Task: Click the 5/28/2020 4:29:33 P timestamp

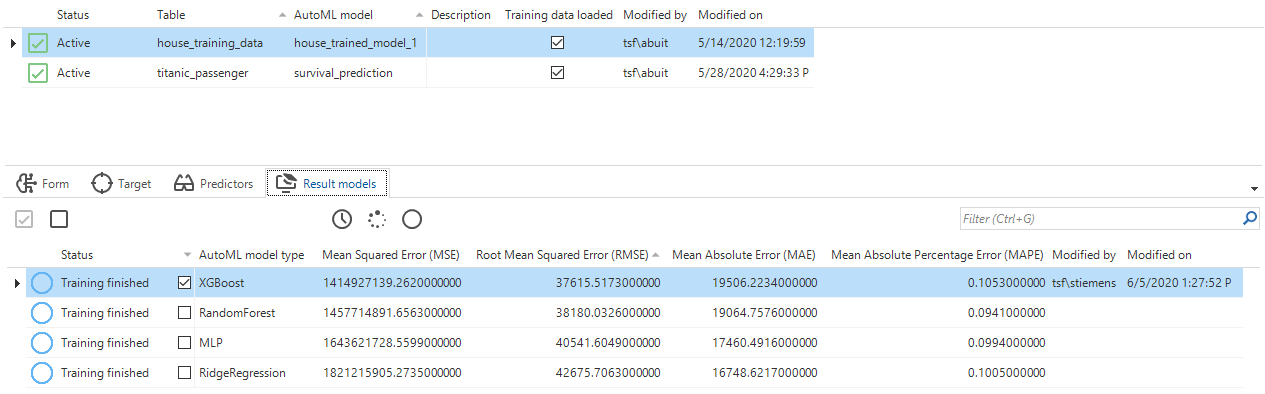Action: point(753,73)
